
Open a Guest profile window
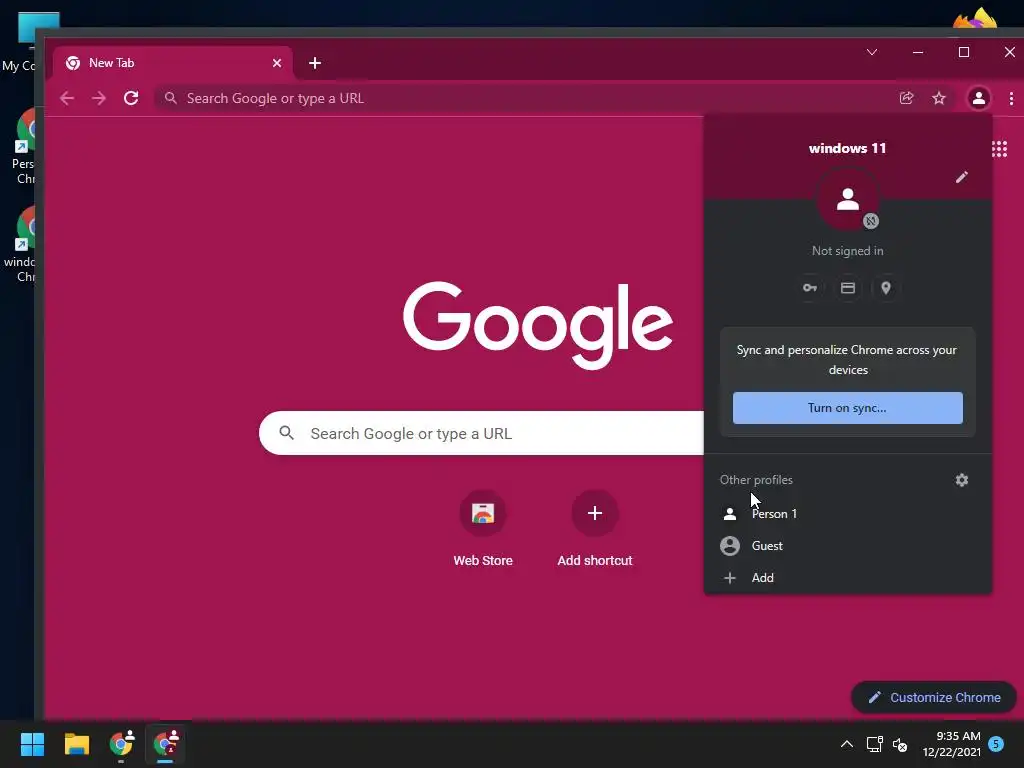(x=847, y=546)
